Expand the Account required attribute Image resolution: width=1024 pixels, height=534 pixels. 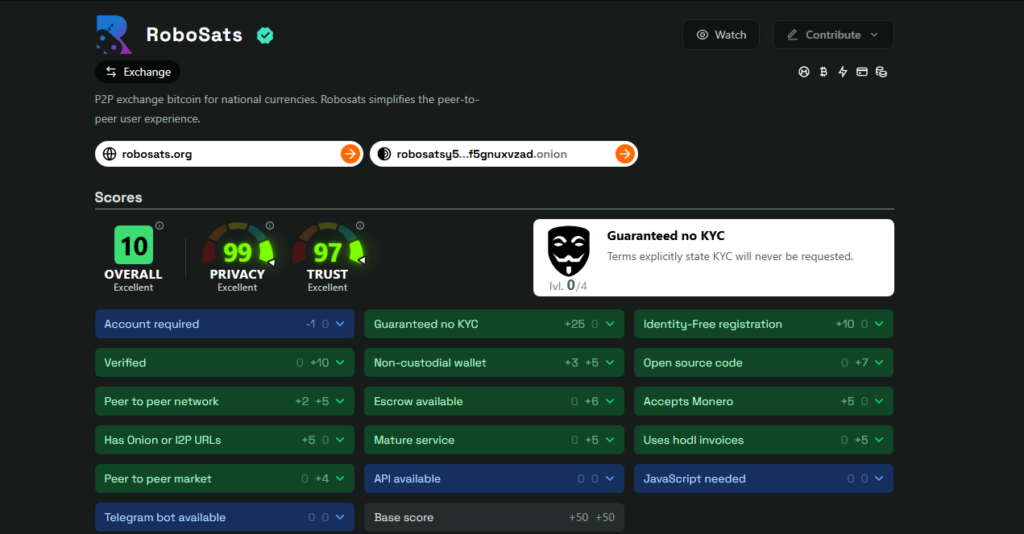coord(340,324)
